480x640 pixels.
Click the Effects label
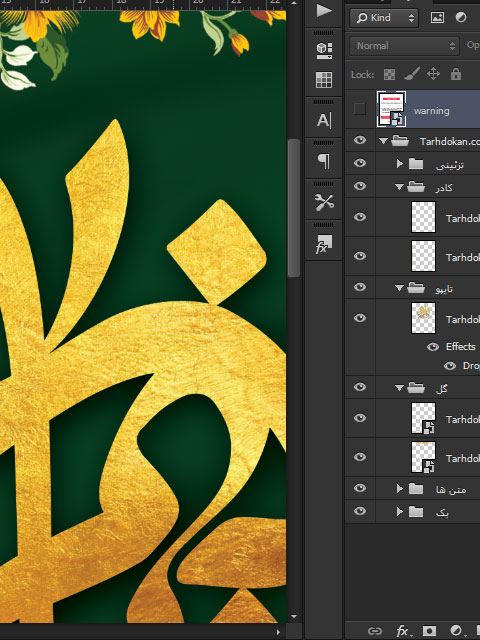460,347
